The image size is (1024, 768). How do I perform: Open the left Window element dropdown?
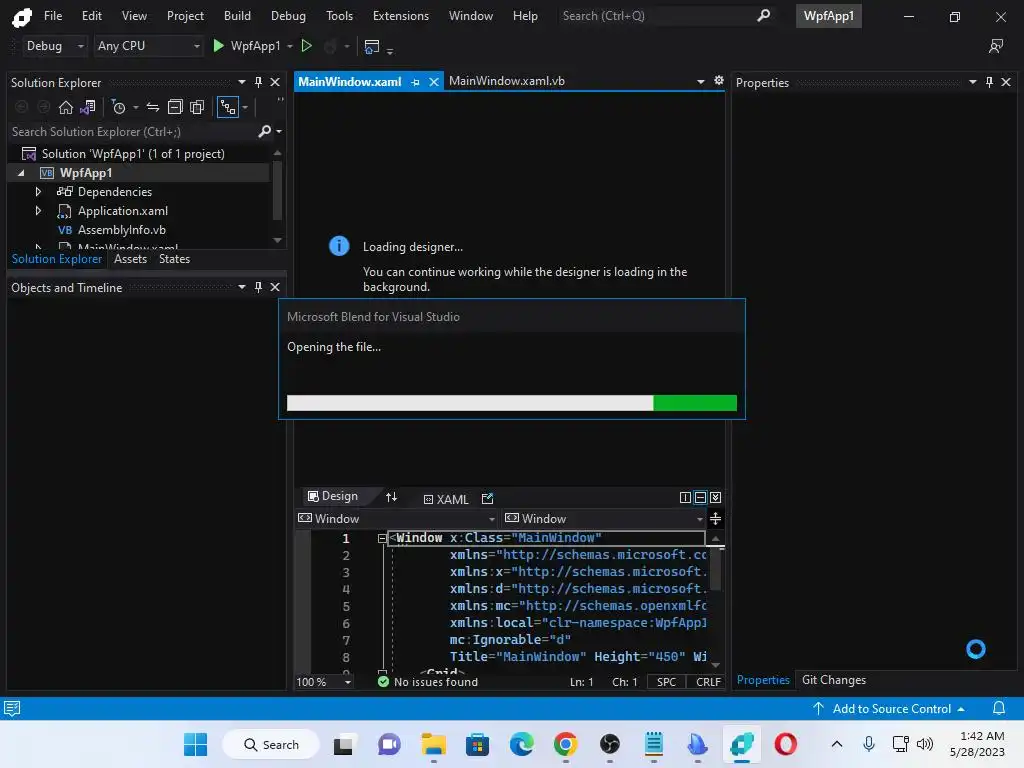396,519
